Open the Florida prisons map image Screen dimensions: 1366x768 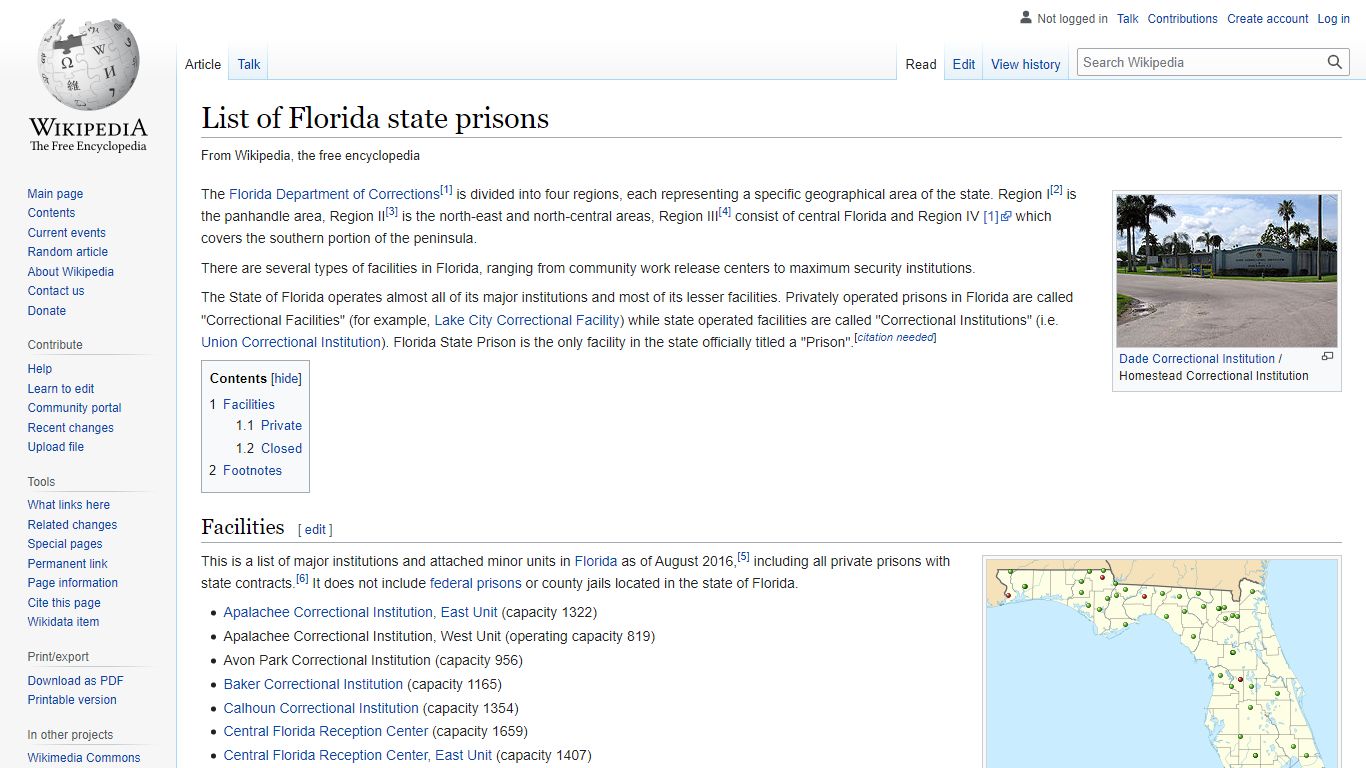tap(1162, 664)
